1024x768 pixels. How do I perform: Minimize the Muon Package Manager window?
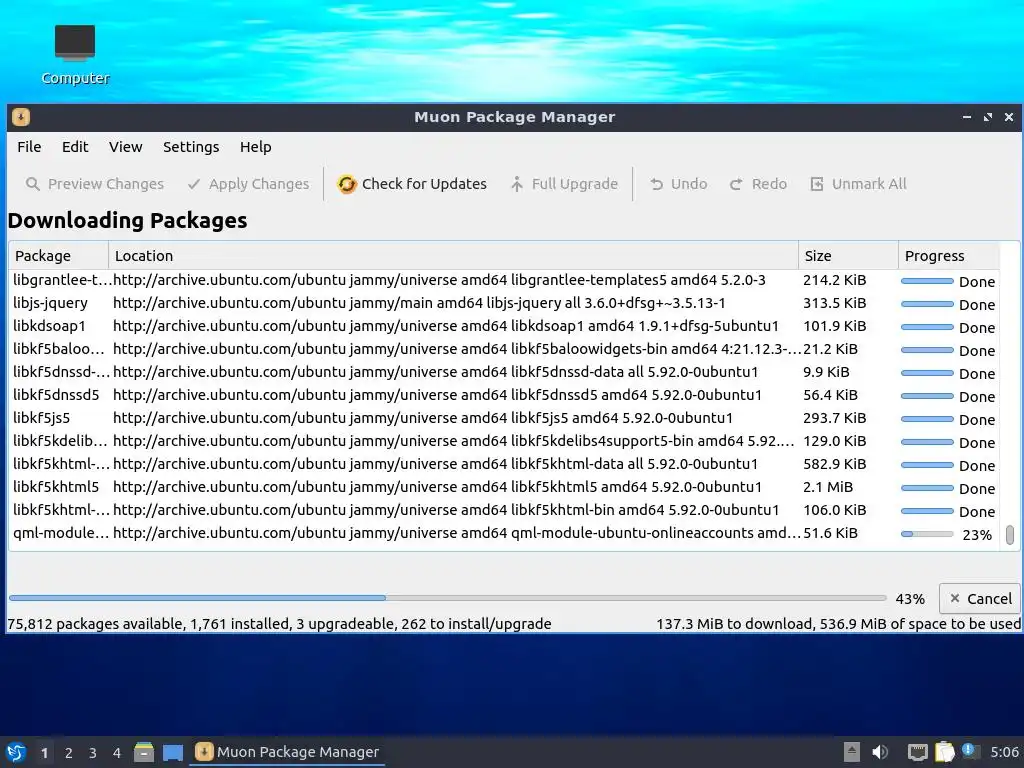coord(967,117)
